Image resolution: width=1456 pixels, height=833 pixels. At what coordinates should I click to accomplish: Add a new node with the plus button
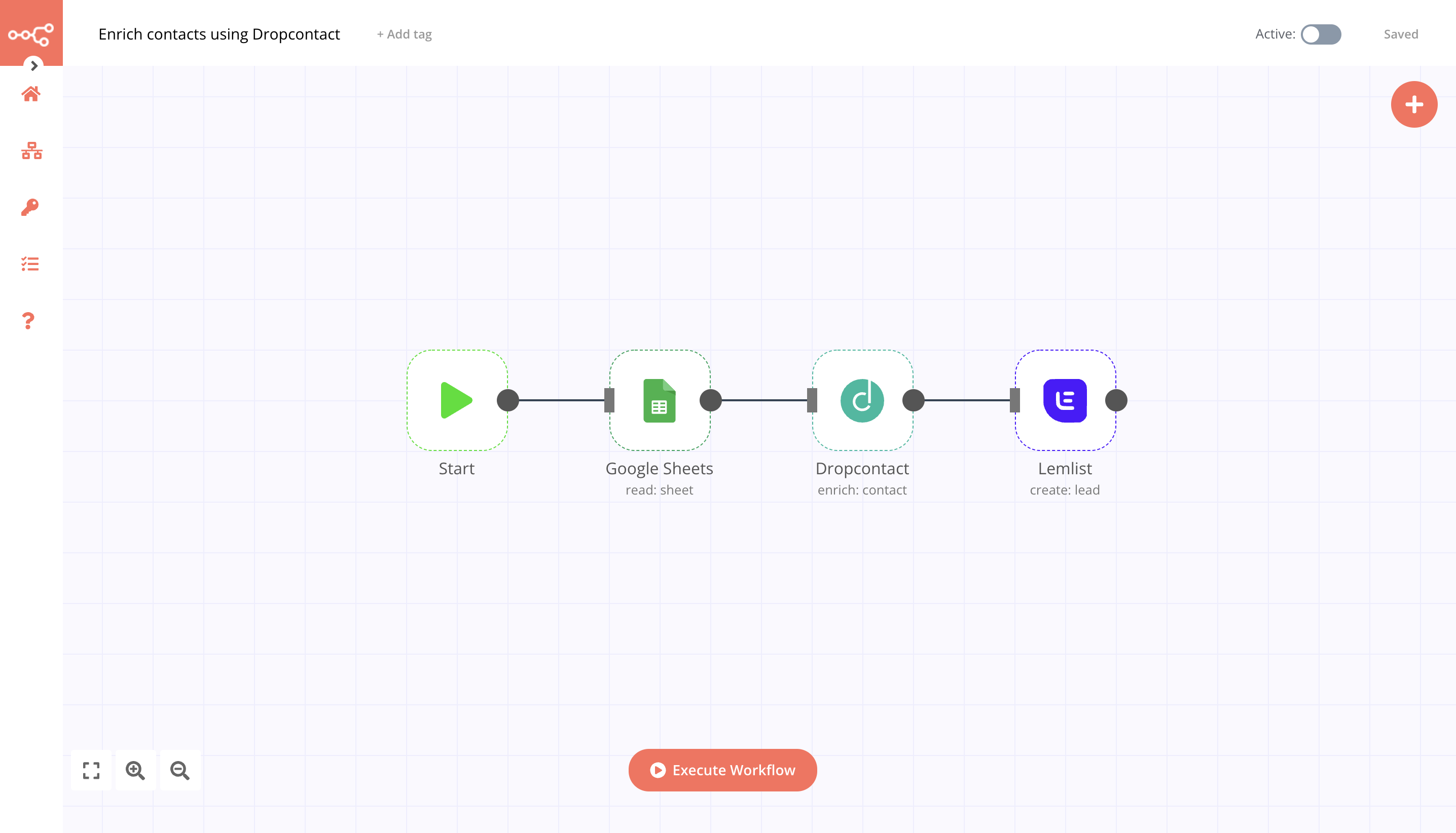click(x=1413, y=104)
